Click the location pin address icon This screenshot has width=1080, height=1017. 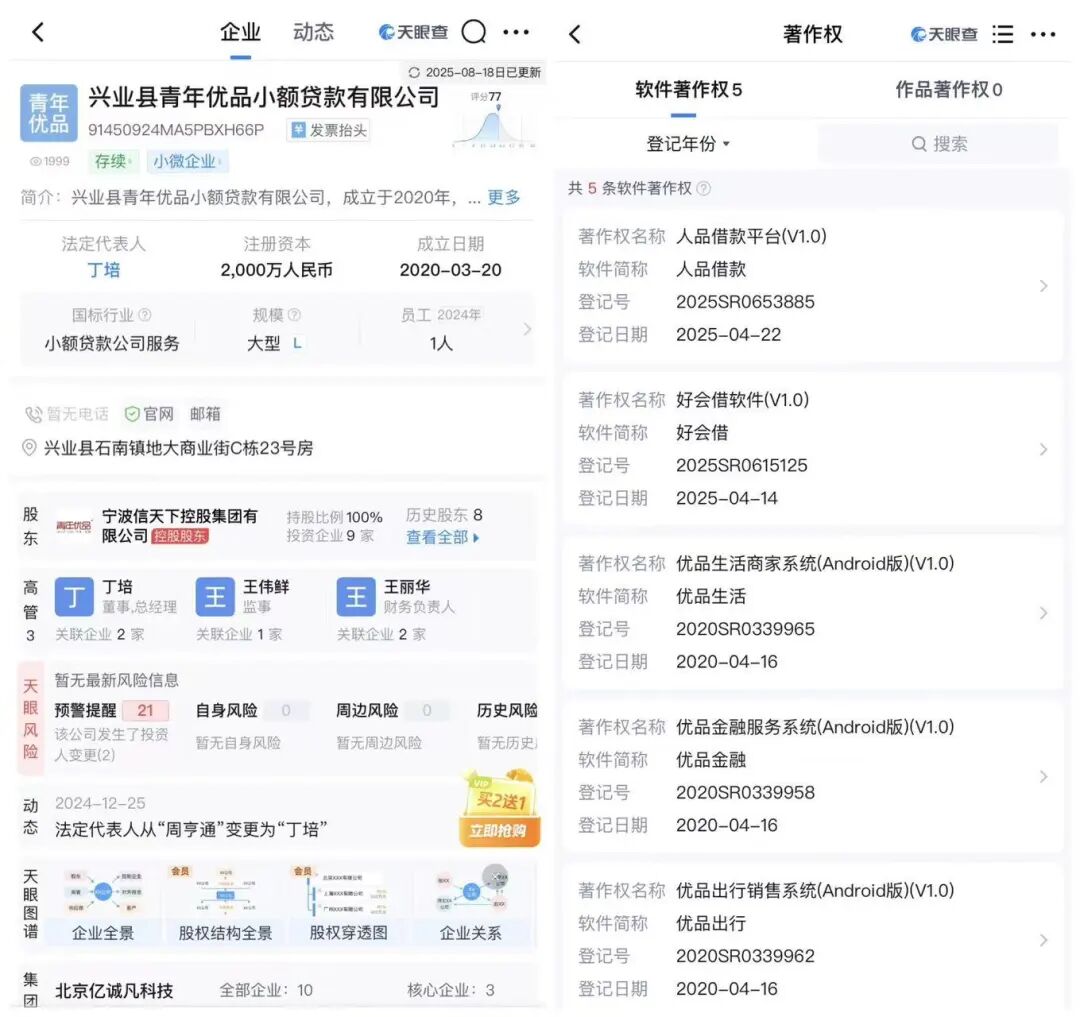click(29, 448)
